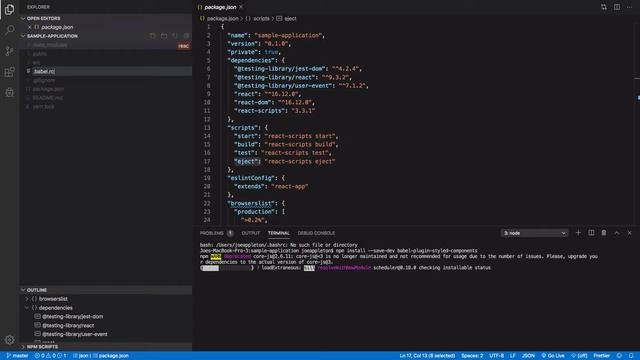640x360 pixels.
Task: Select @testing-library/user-event in the outline
Action: [75, 334]
